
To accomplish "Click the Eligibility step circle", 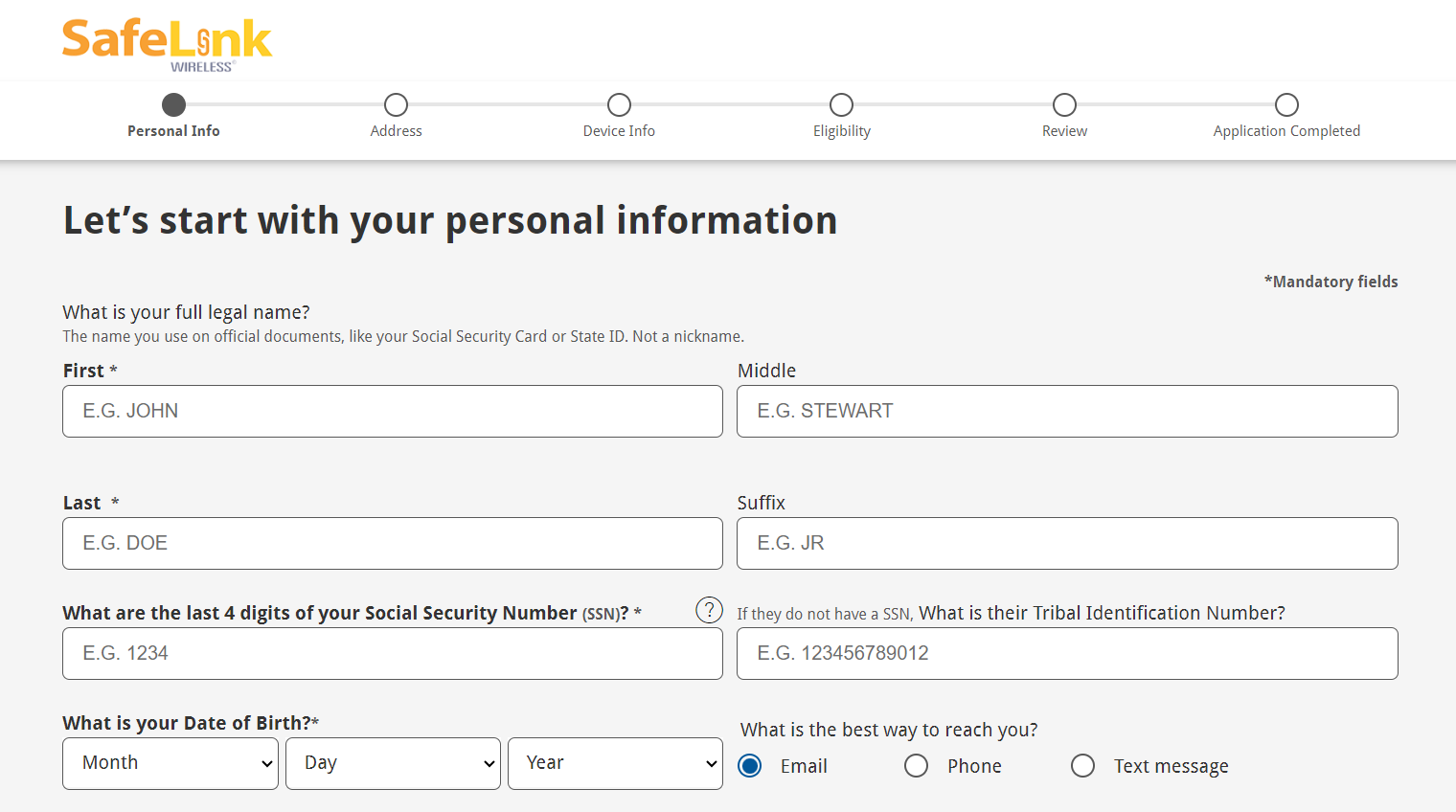I will coord(841,104).
